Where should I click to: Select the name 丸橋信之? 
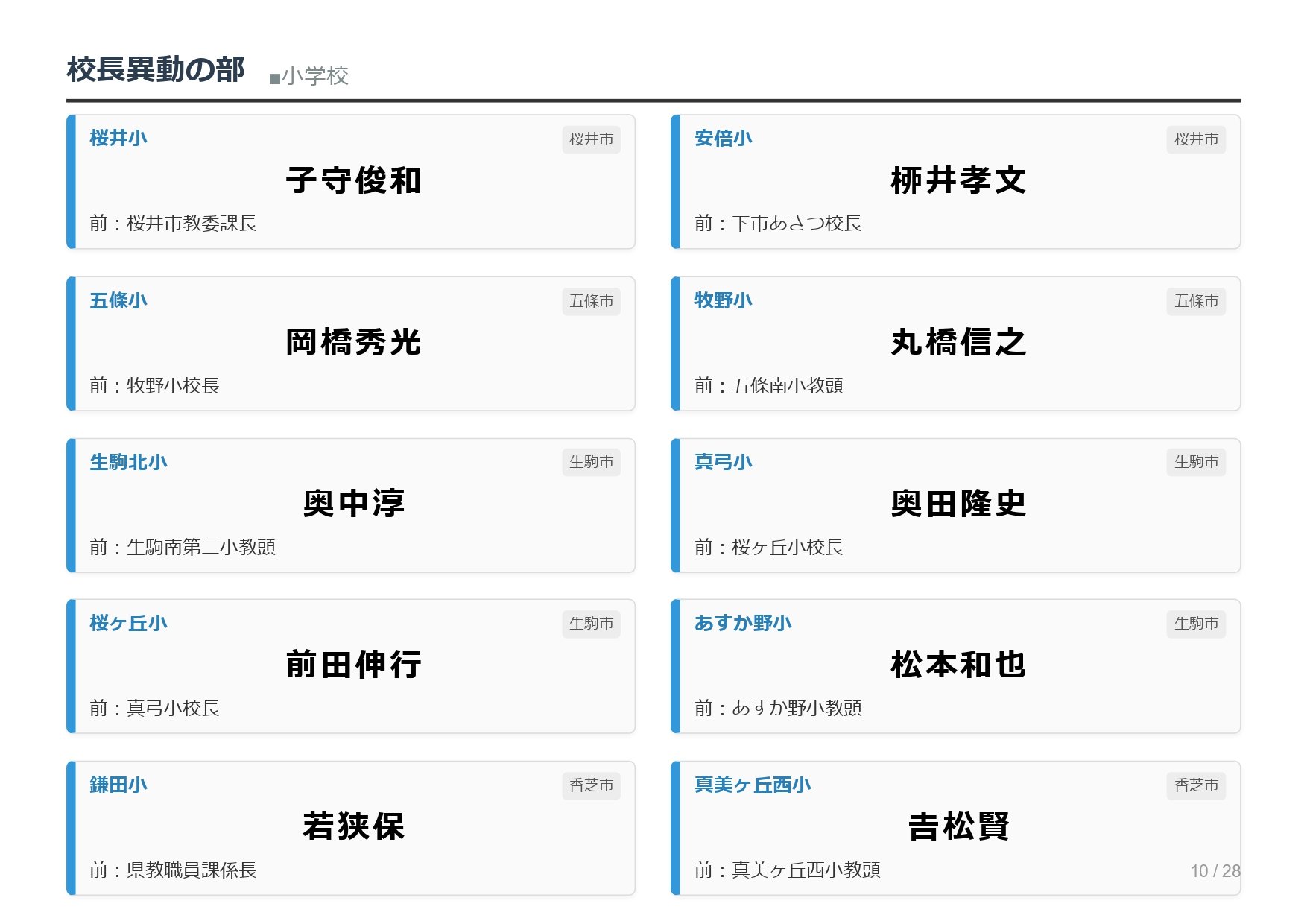point(958,343)
